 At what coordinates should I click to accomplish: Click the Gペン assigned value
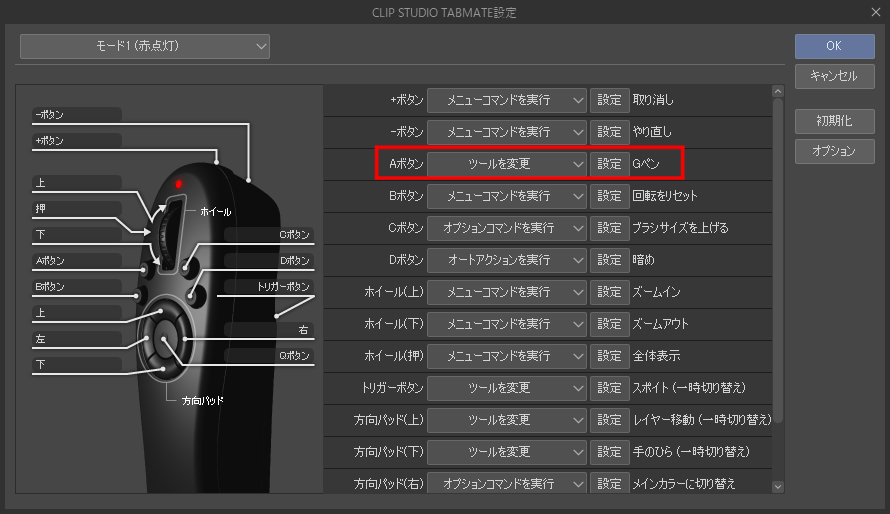(646, 164)
